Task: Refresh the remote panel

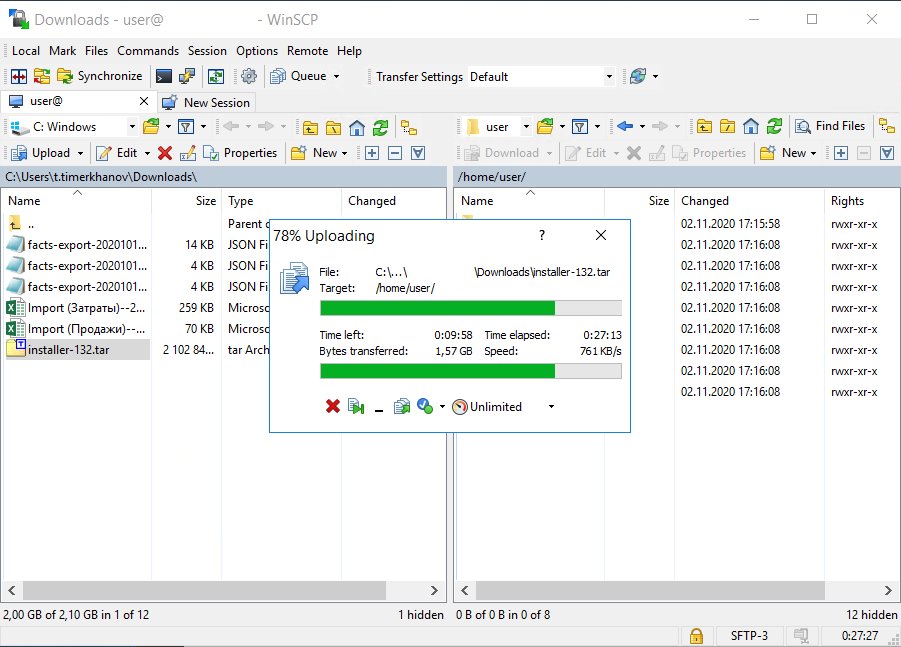Action: tap(774, 126)
